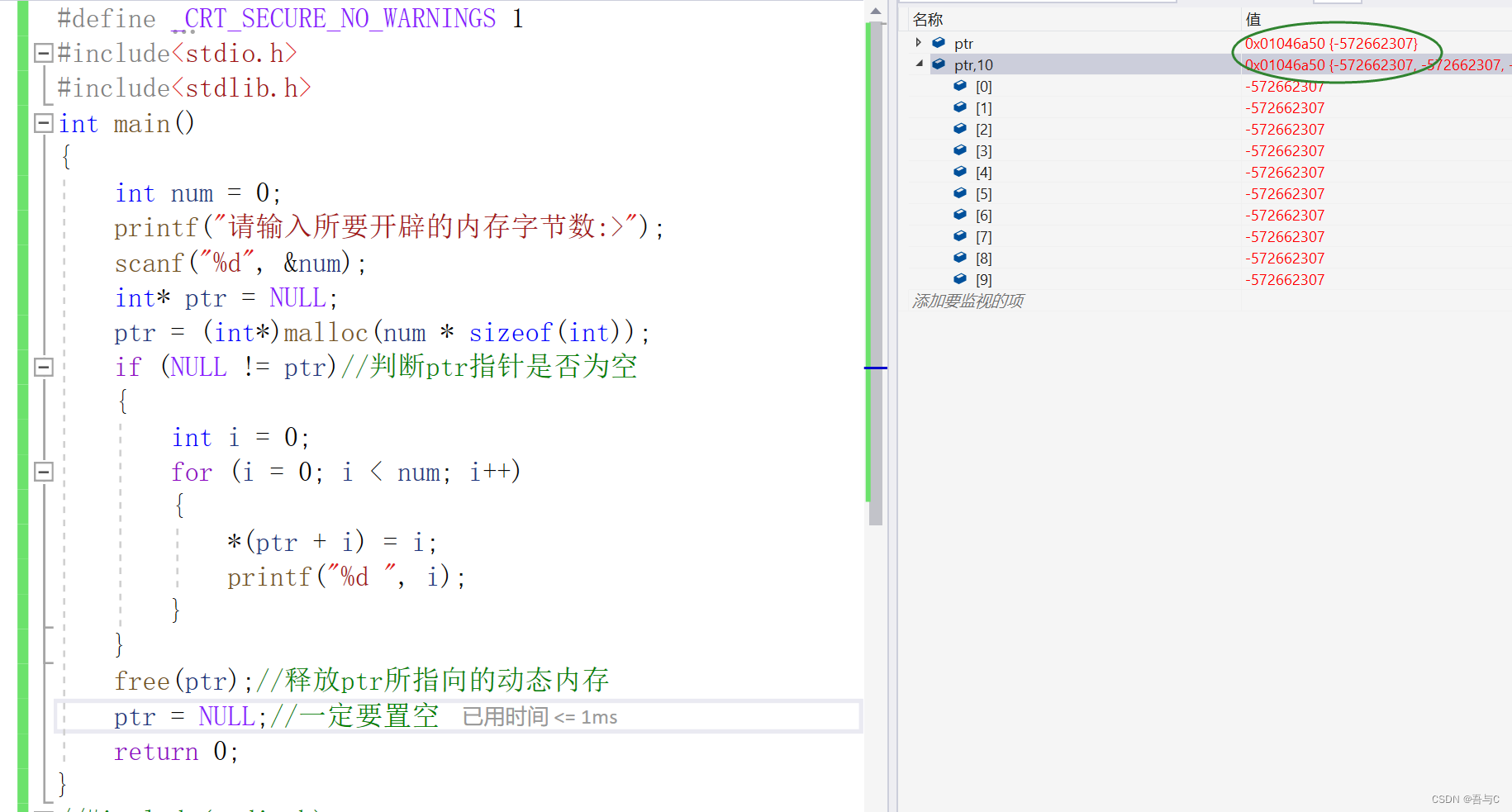Click the 值 column header
The height and width of the screenshot is (812, 1512).
(x=1253, y=19)
